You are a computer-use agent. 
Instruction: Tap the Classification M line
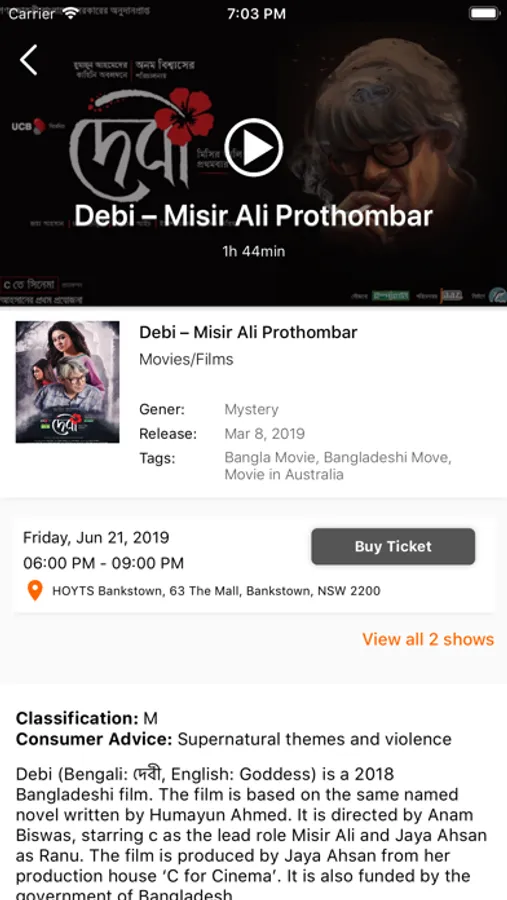click(x=87, y=718)
